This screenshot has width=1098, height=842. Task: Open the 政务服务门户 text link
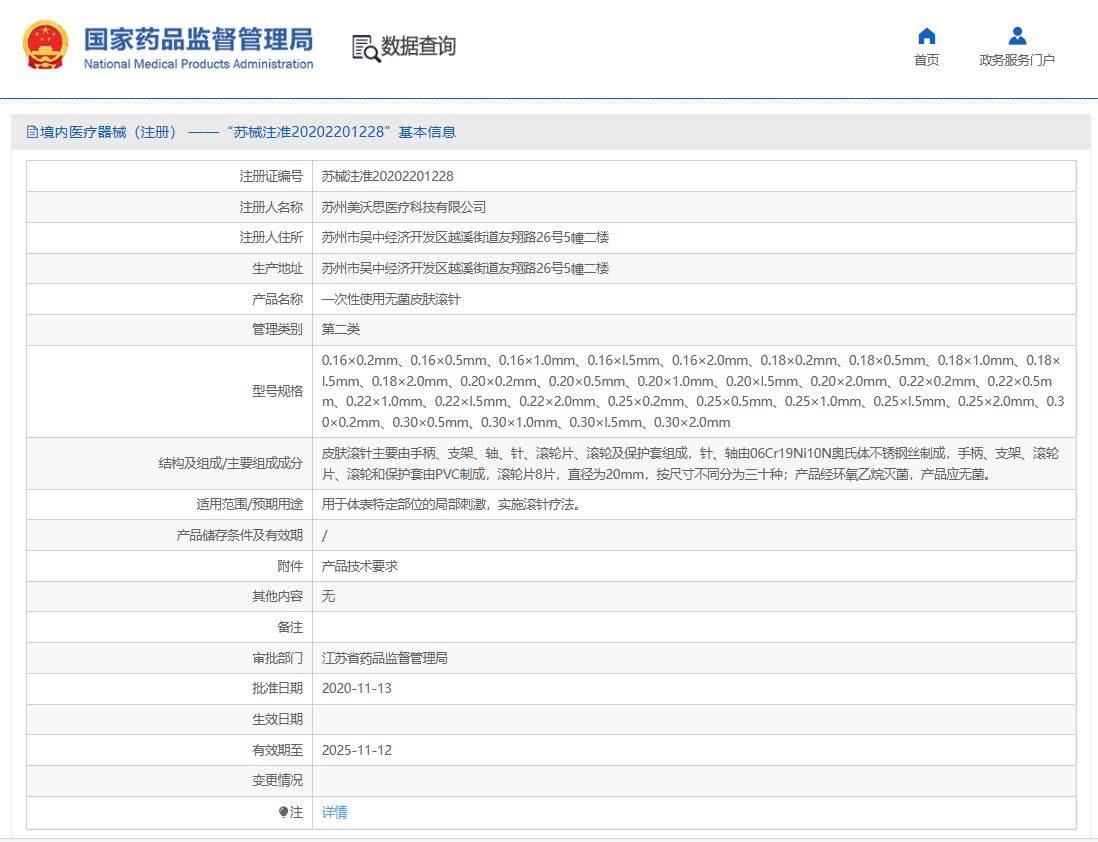click(1017, 60)
